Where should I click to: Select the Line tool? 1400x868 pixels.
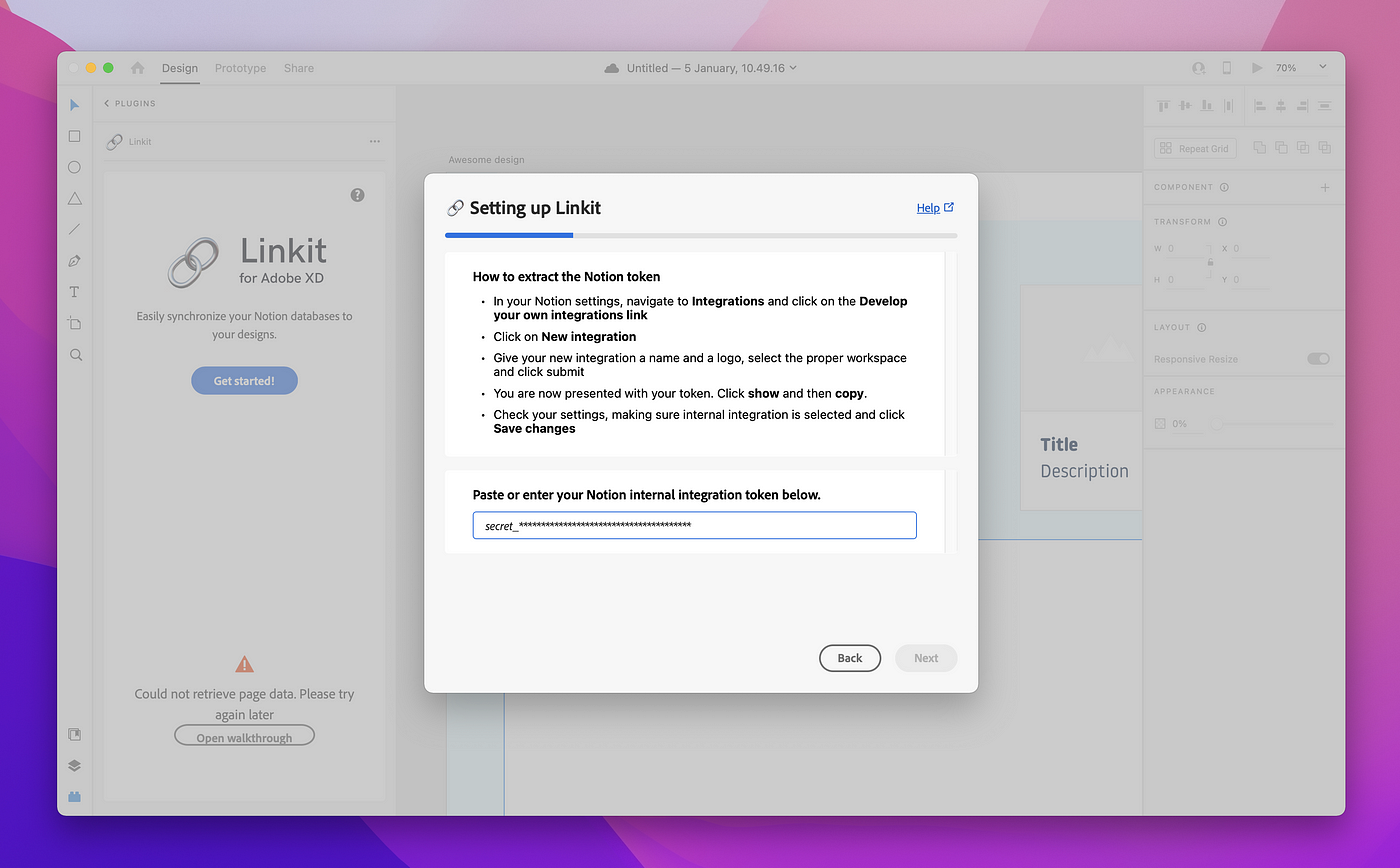coord(75,230)
